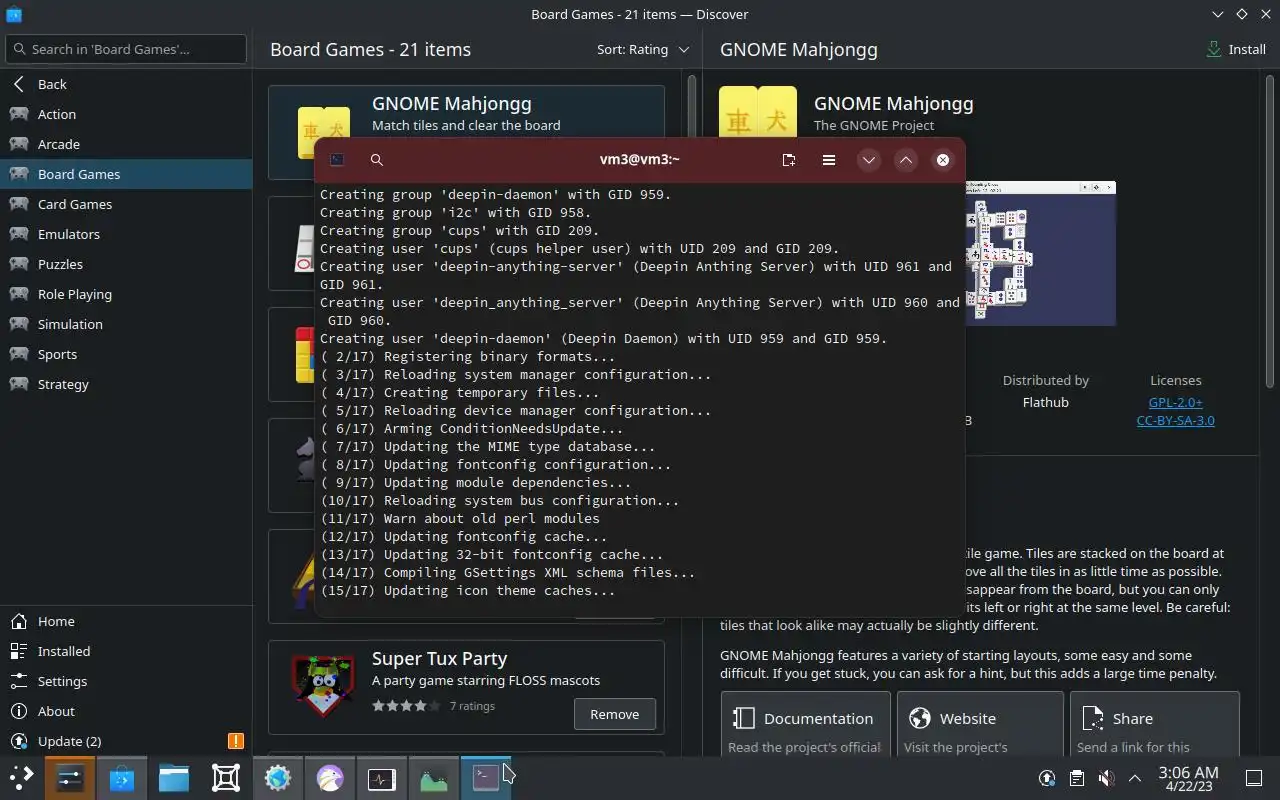This screenshot has height=800, width=1280.
Task: Click the terminal search icon
Action: (x=377, y=160)
